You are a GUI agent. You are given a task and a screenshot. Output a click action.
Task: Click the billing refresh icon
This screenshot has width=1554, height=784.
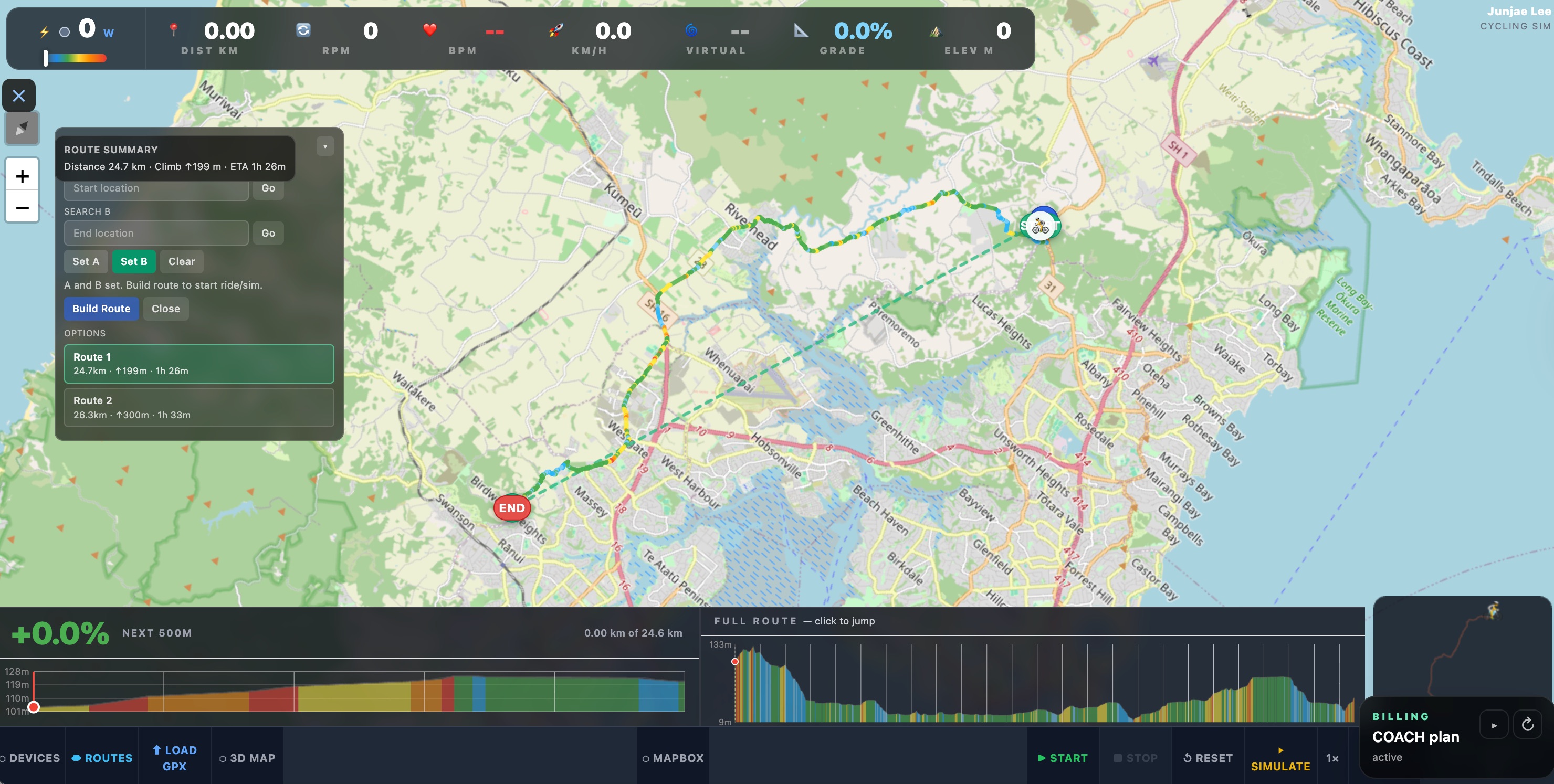(1527, 724)
